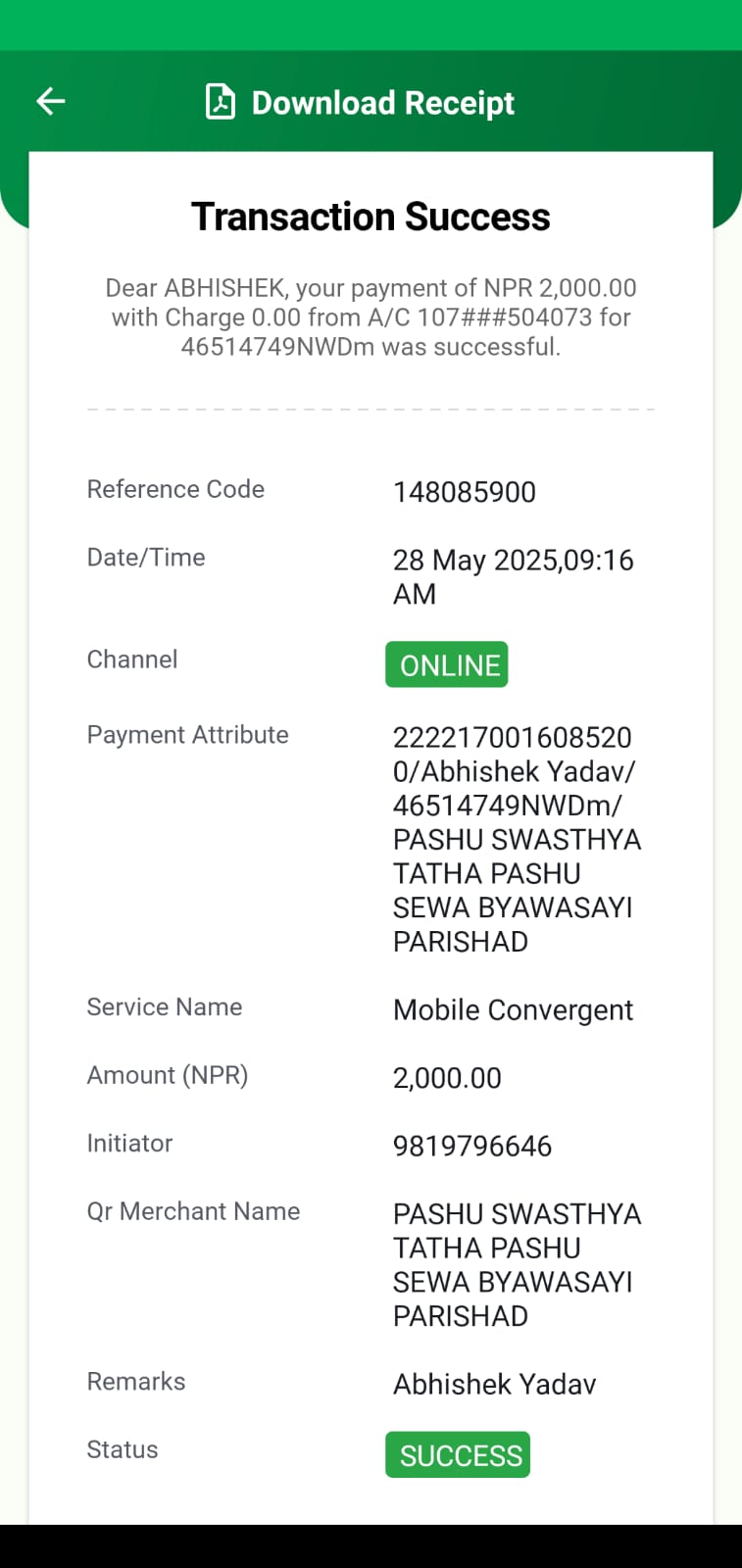The image size is (742, 1568).
Task: Select the ONLINE channel badge
Action: pos(447,664)
